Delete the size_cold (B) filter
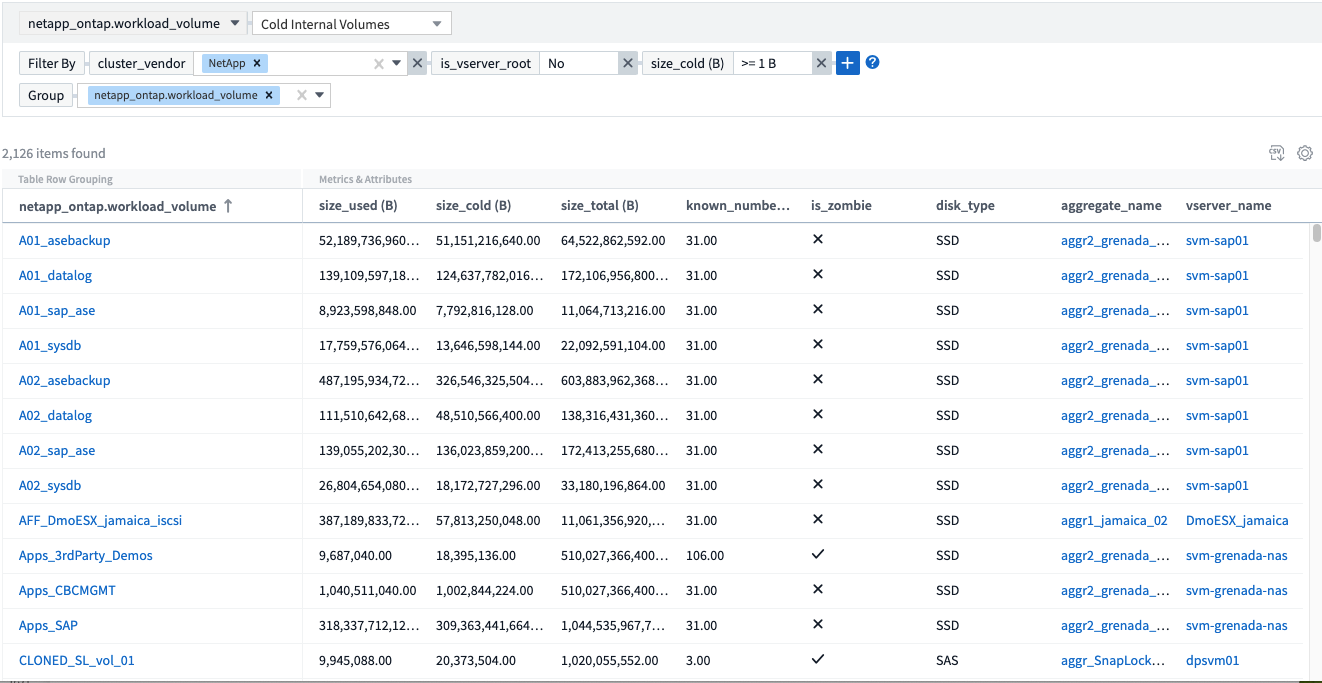Screen dimensions: 1322x683 point(821,63)
